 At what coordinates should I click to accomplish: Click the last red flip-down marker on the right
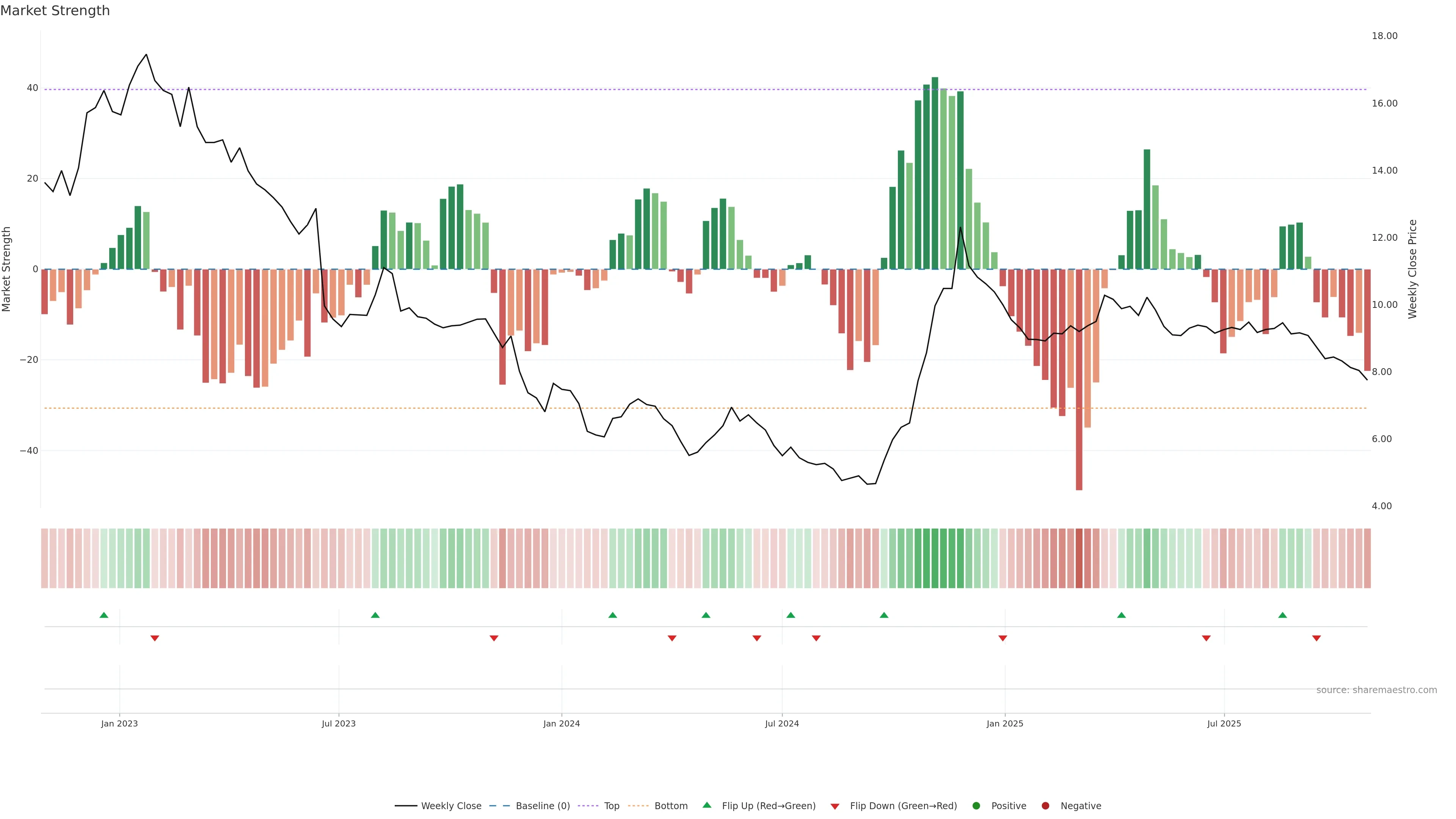[1316, 638]
